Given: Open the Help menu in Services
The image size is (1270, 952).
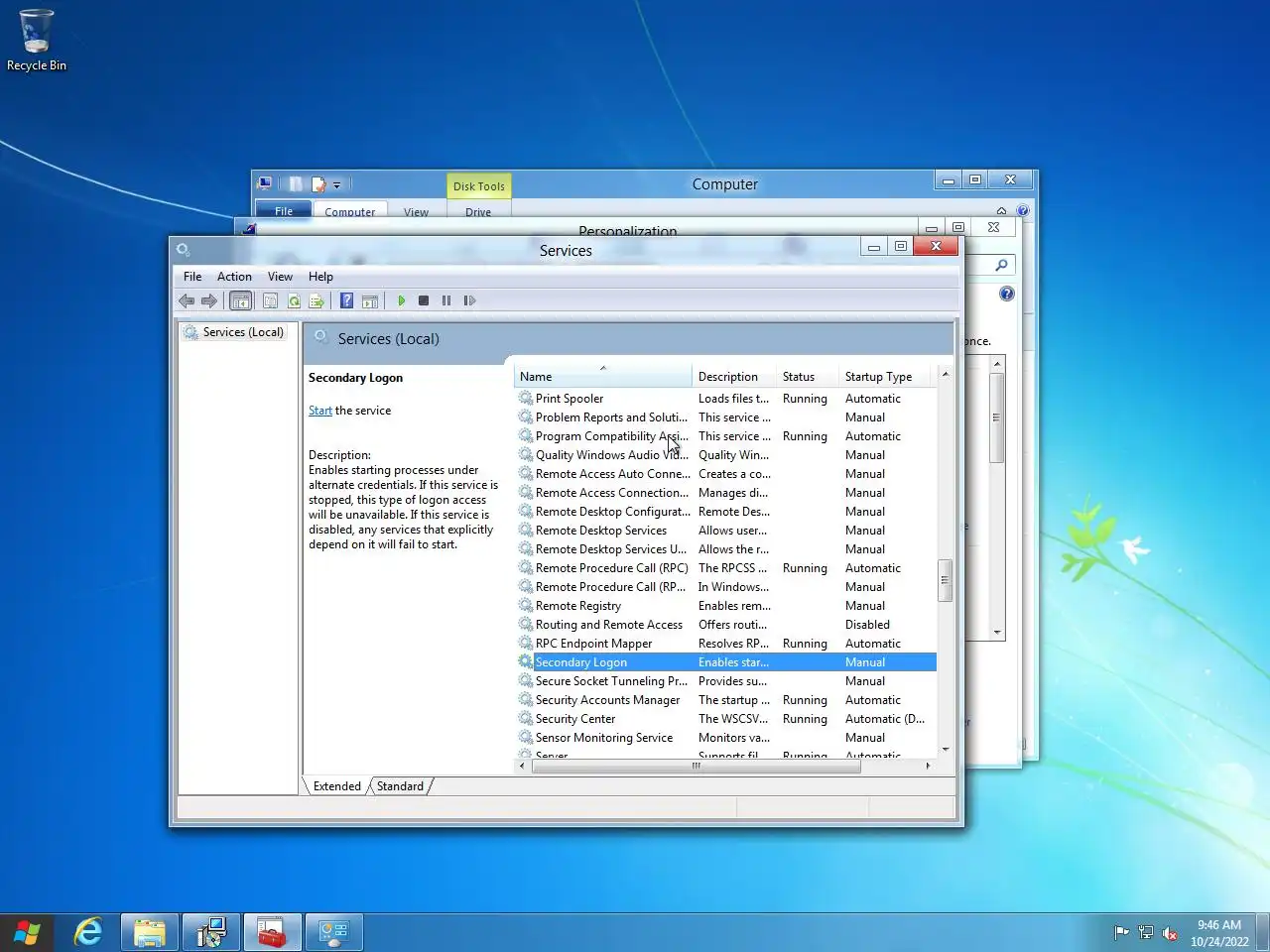Looking at the screenshot, I should tap(320, 277).
